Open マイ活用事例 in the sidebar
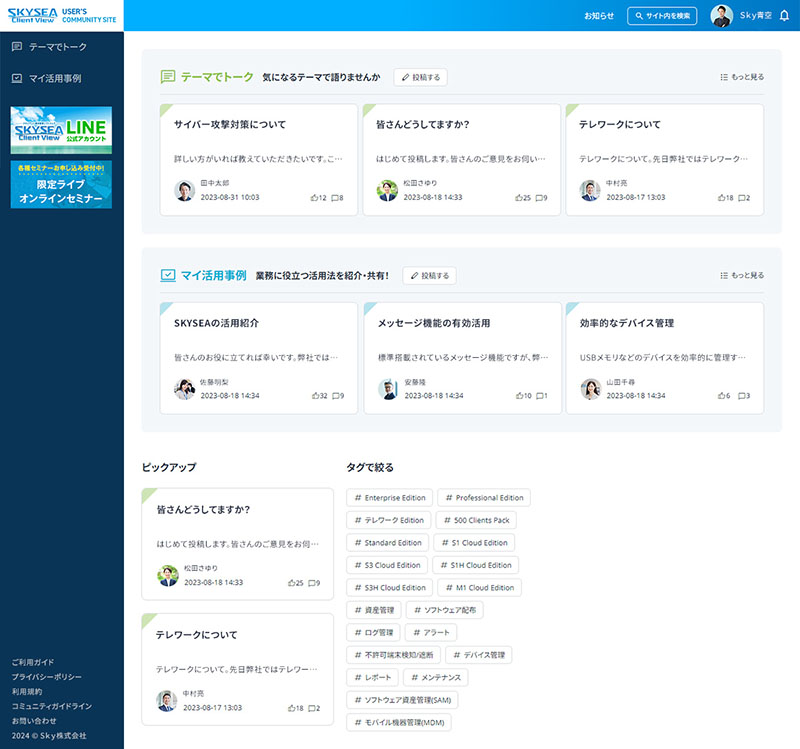This screenshot has height=749, width=800. [47, 78]
